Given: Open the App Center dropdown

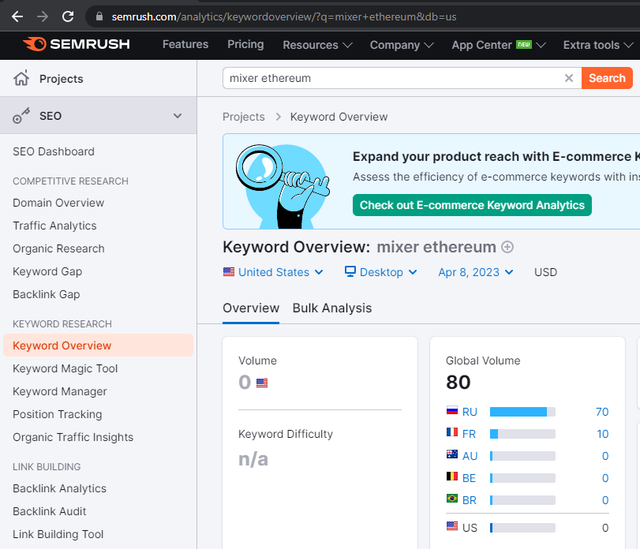Looking at the screenshot, I should click(498, 45).
